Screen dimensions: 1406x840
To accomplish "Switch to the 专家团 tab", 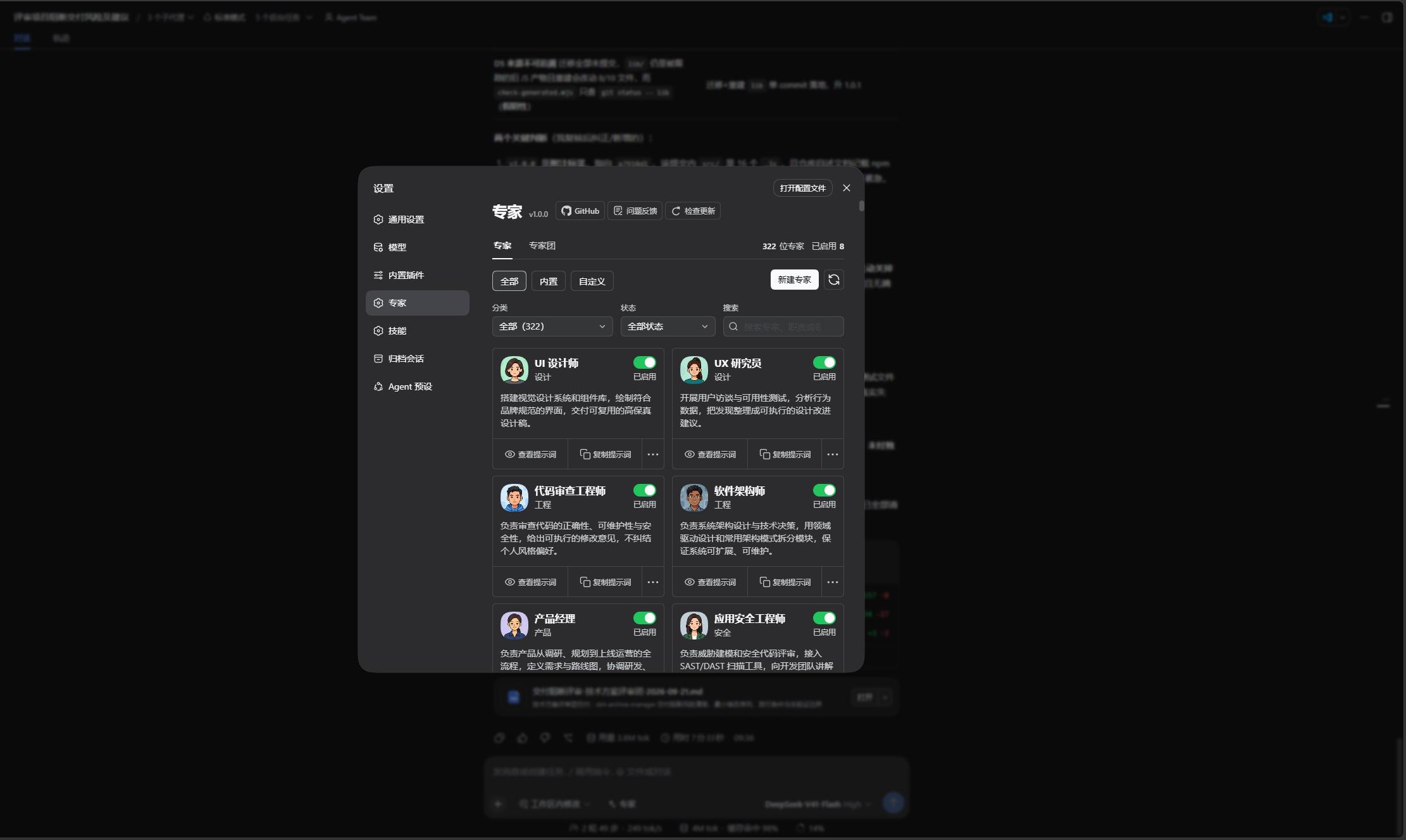I will (542, 245).
